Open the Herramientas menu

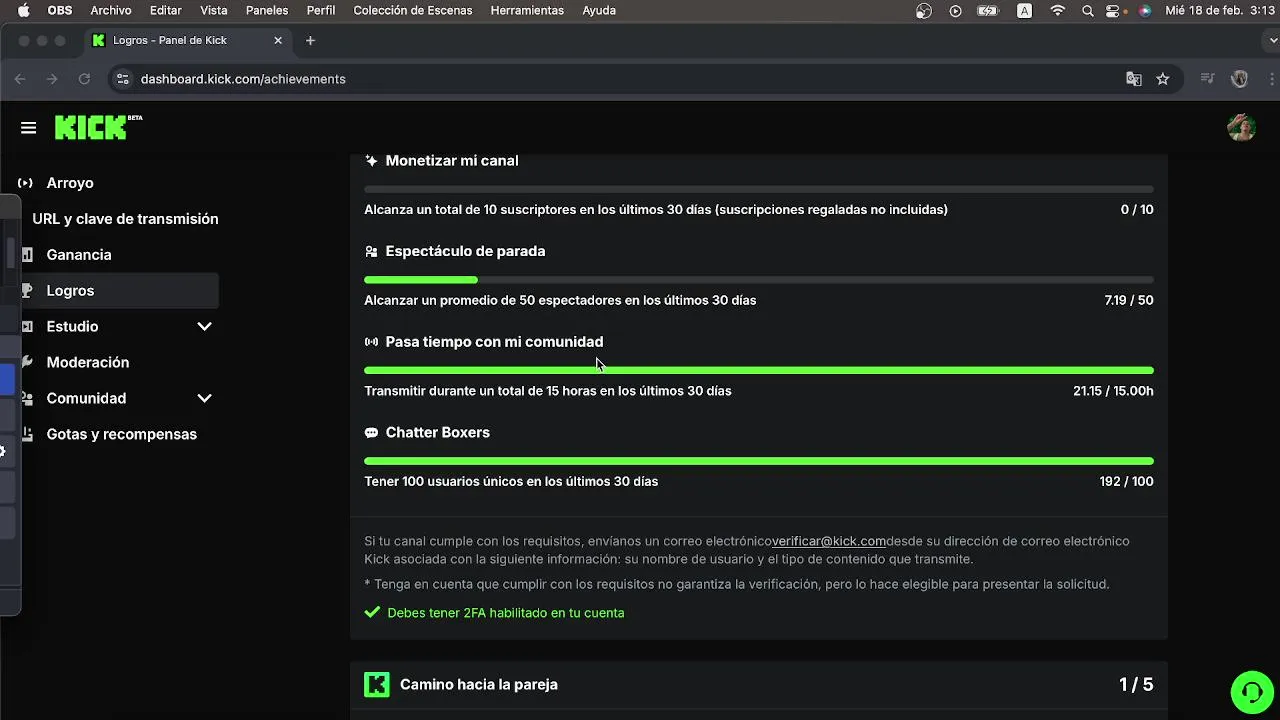point(527,10)
